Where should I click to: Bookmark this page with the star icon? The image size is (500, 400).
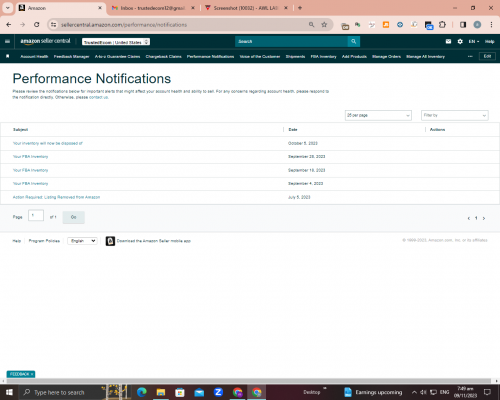tap(324, 25)
